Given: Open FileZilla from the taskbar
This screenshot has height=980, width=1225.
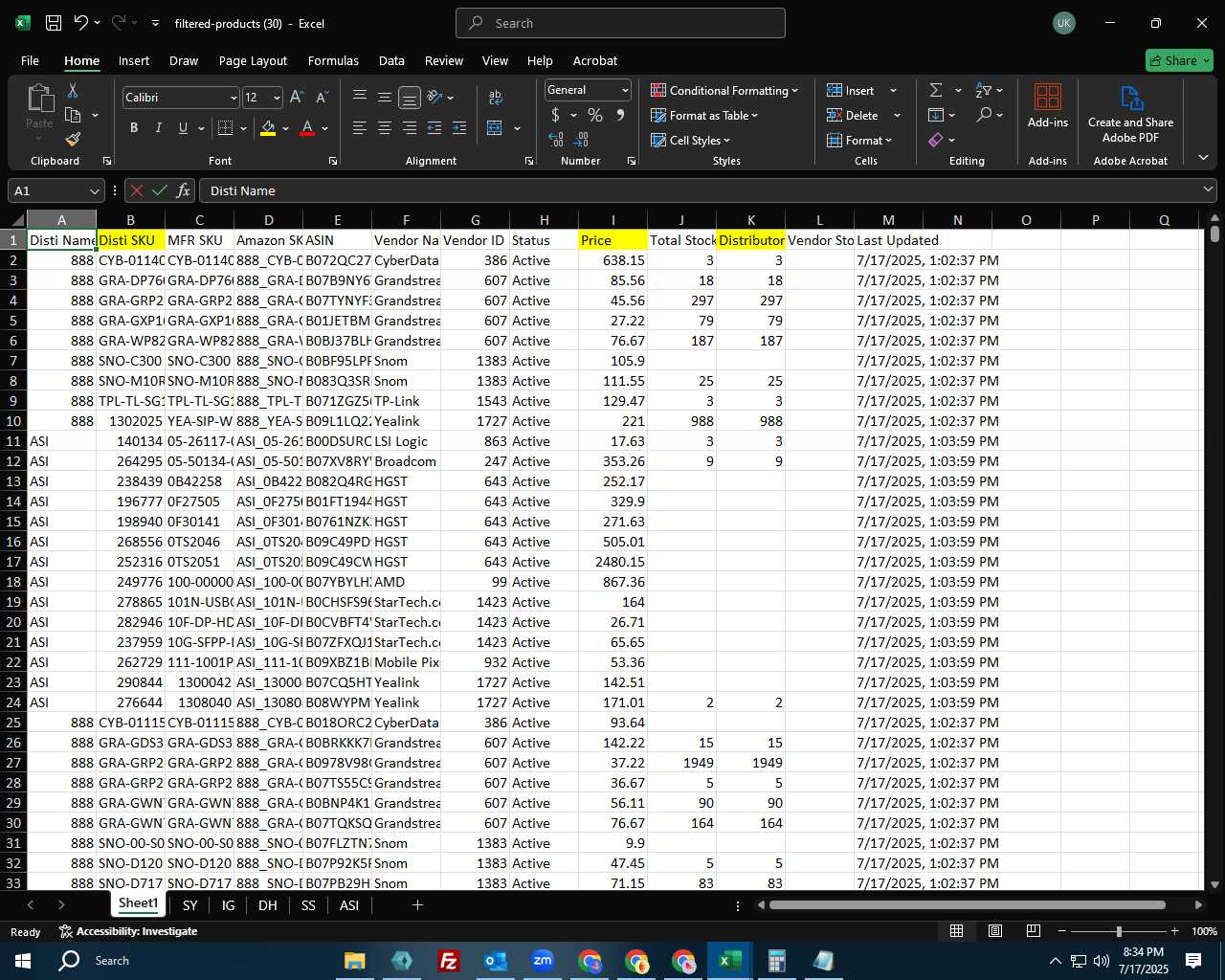Looking at the screenshot, I should click(x=448, y=961).
